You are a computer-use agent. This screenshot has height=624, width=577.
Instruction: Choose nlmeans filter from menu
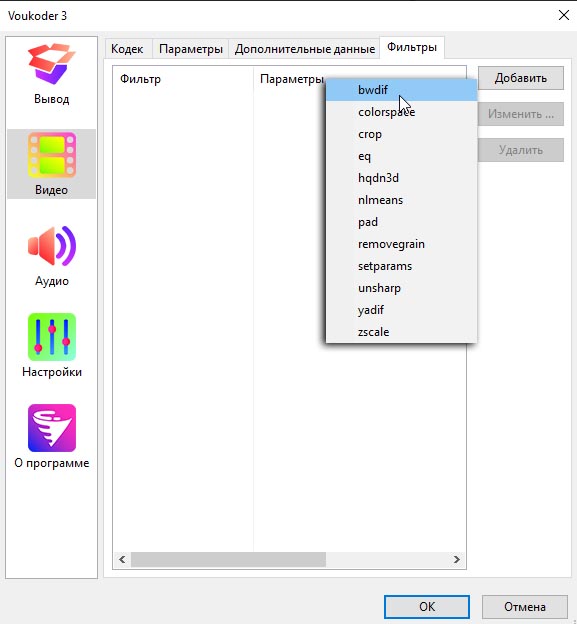click(x=401, y=200)
